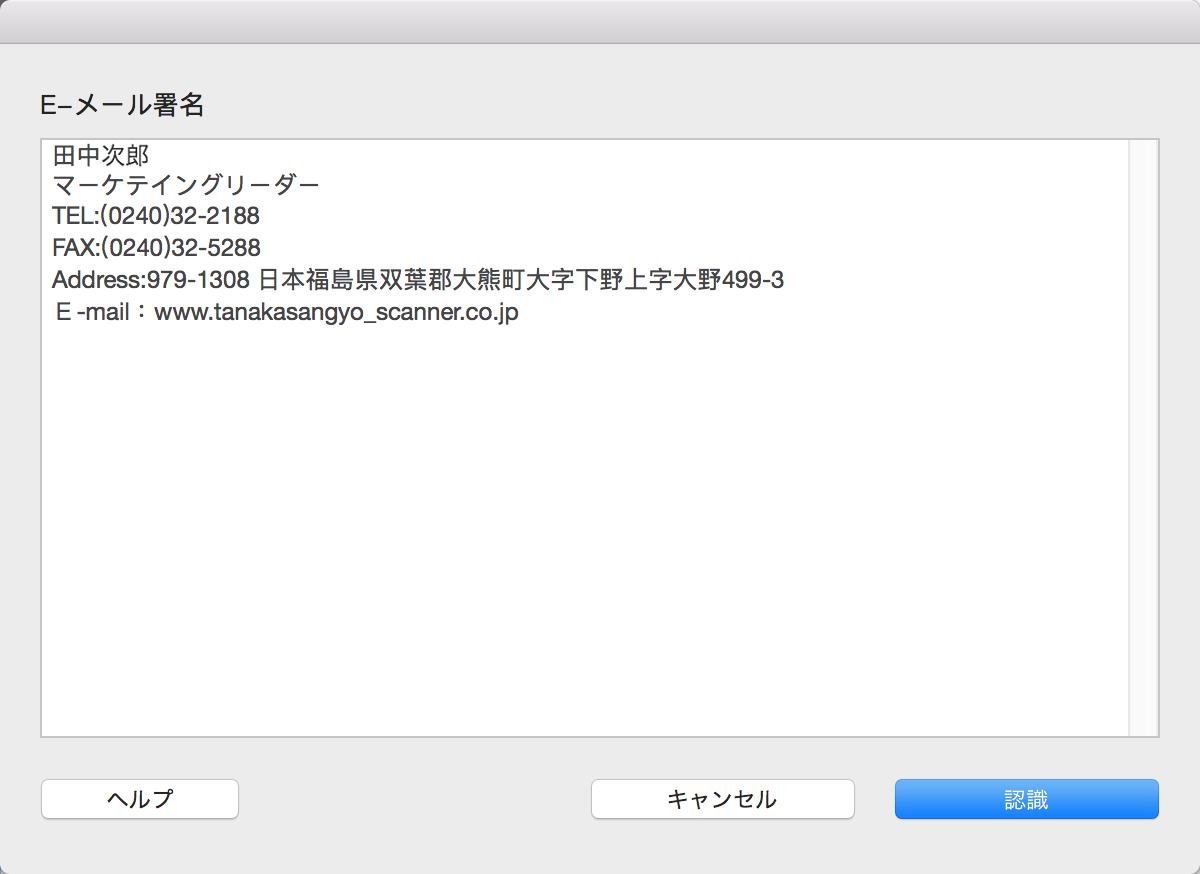The image size is (1200, 874).
Task: Click the dialog's title bar
Action: (600, 21)
